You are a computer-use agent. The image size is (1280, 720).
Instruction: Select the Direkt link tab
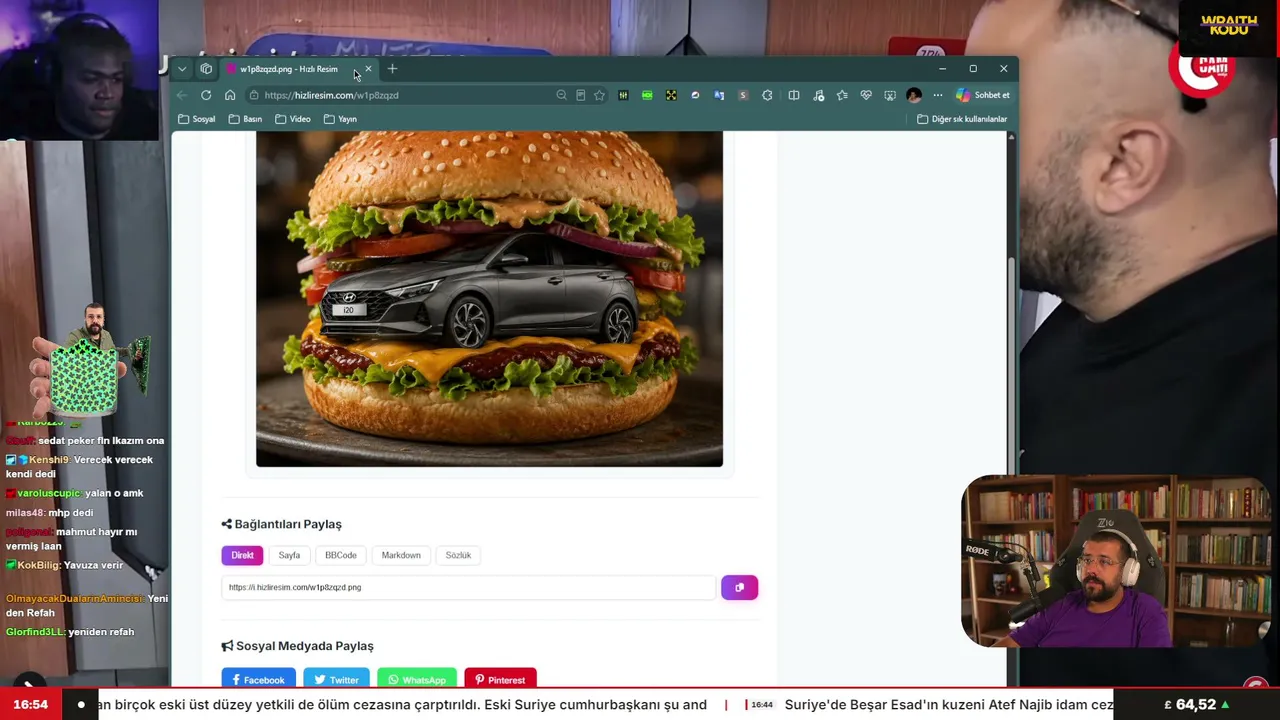click(242, 555)
